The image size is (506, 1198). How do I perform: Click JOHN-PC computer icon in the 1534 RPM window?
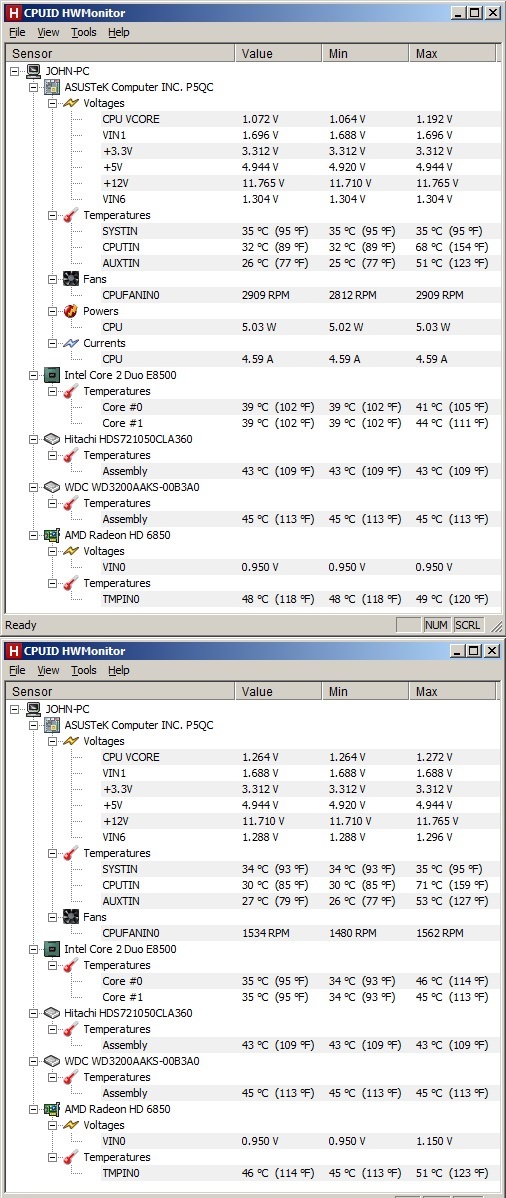coord(34,709)
